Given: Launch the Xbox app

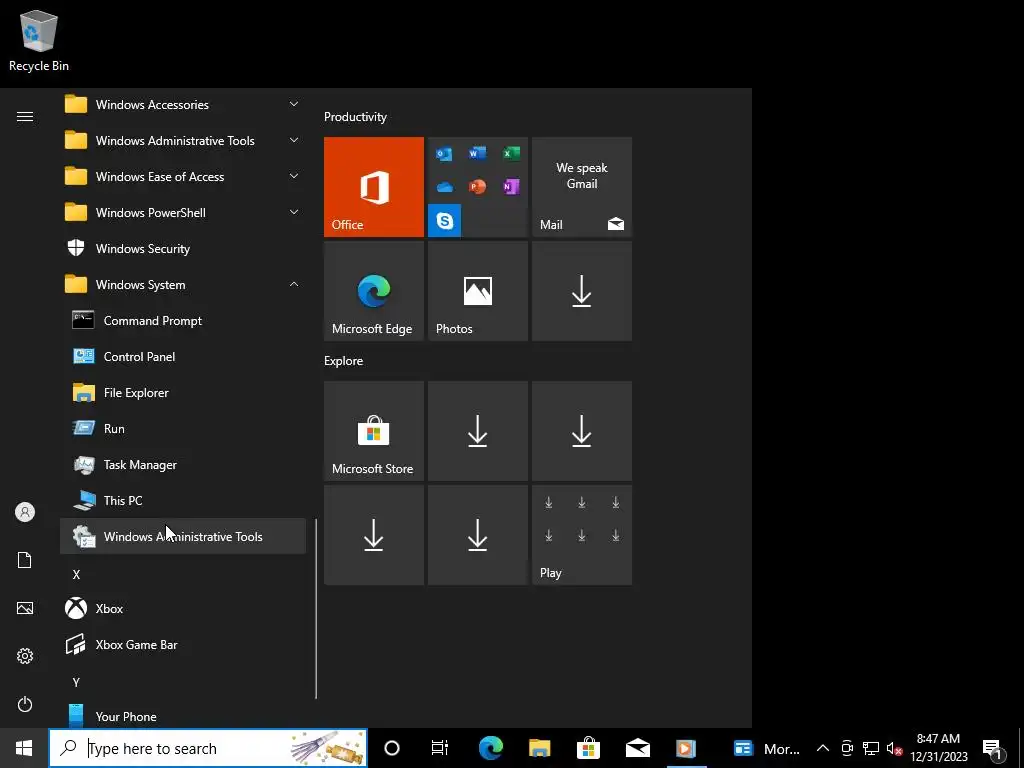Looking at the screenshot, I should tap(183, 609).
